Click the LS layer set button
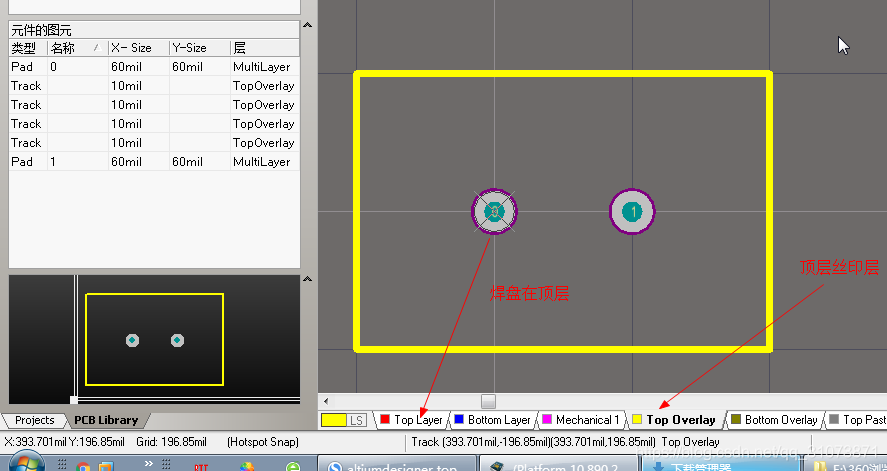 [x=357, y=420]
